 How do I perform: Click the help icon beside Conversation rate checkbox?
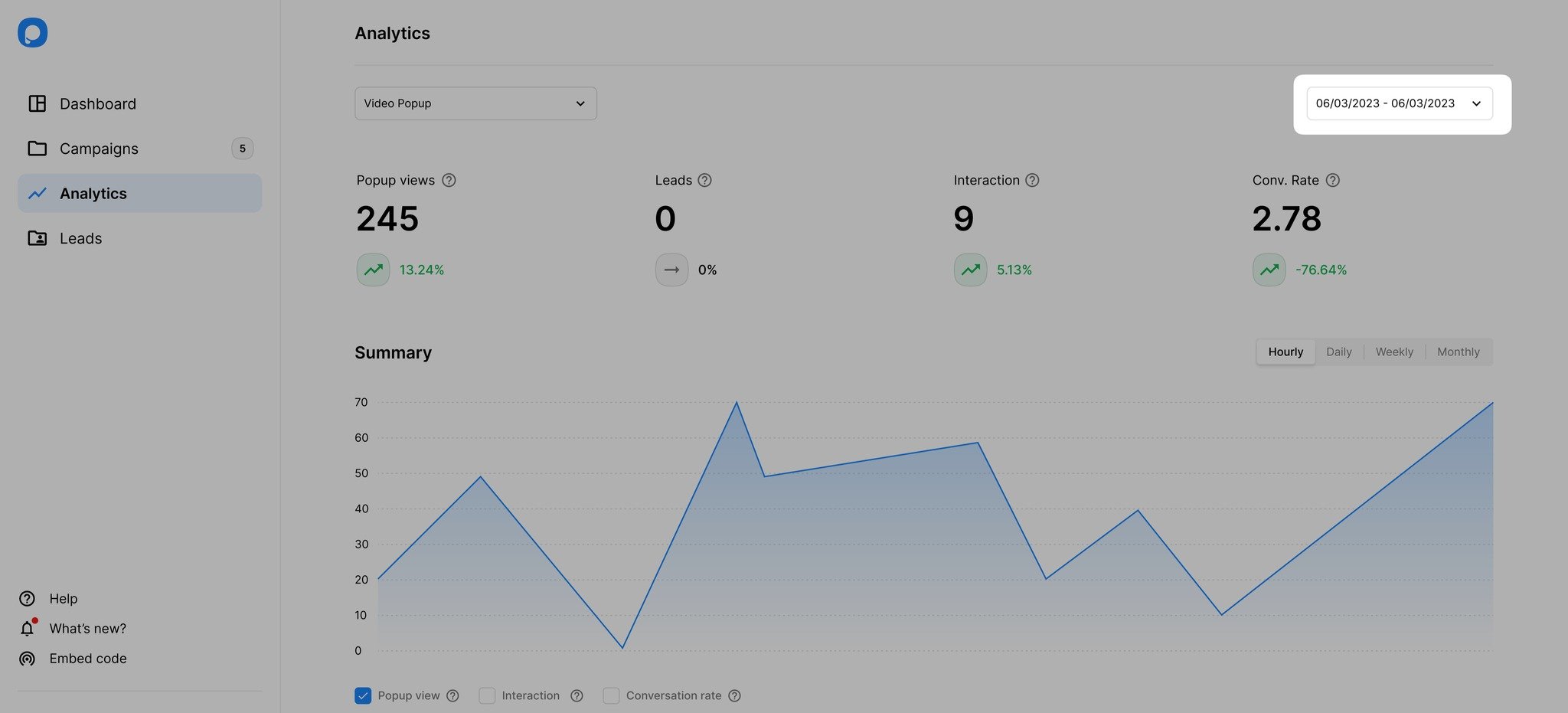[735, 696]
